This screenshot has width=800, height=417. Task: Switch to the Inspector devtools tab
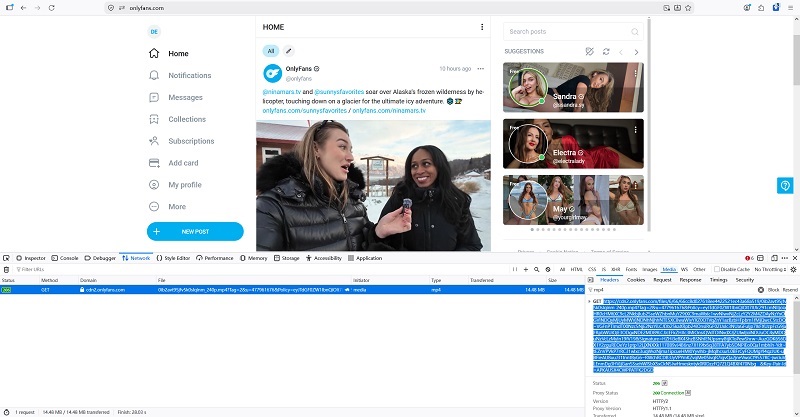pos(31,258)
